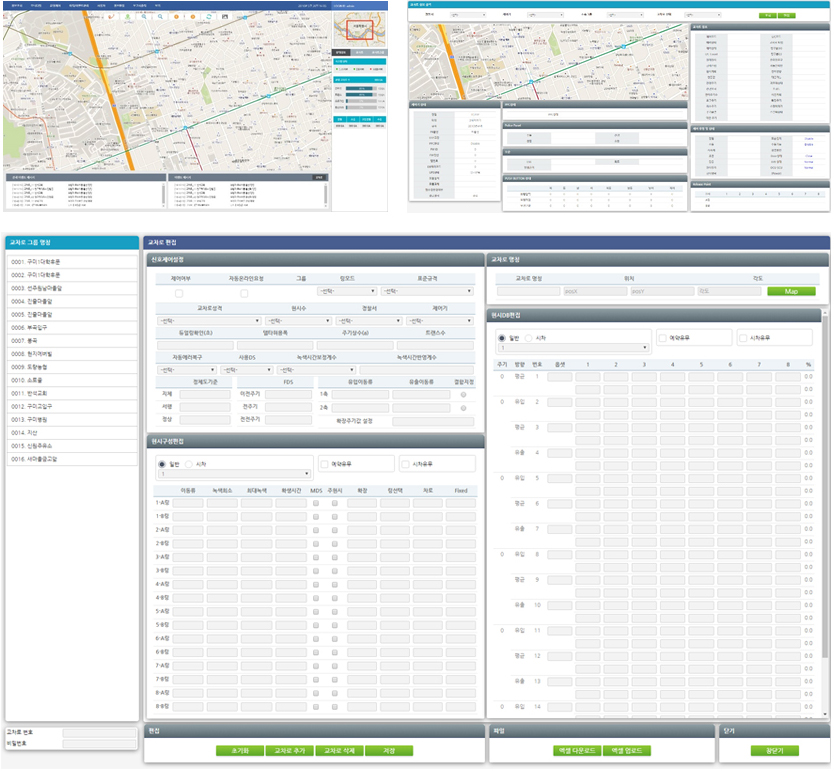Select group item 0007 in the list

pos(72,341)
